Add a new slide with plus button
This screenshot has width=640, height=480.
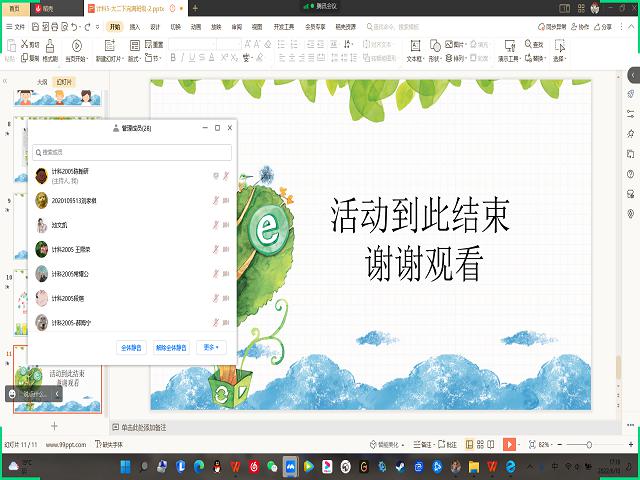54,426
